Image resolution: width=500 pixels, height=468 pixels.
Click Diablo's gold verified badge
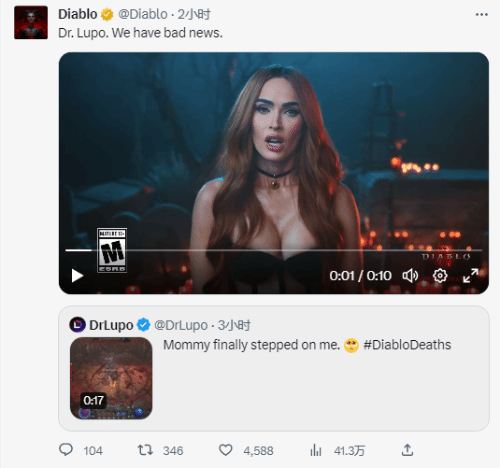click(107, 15)
